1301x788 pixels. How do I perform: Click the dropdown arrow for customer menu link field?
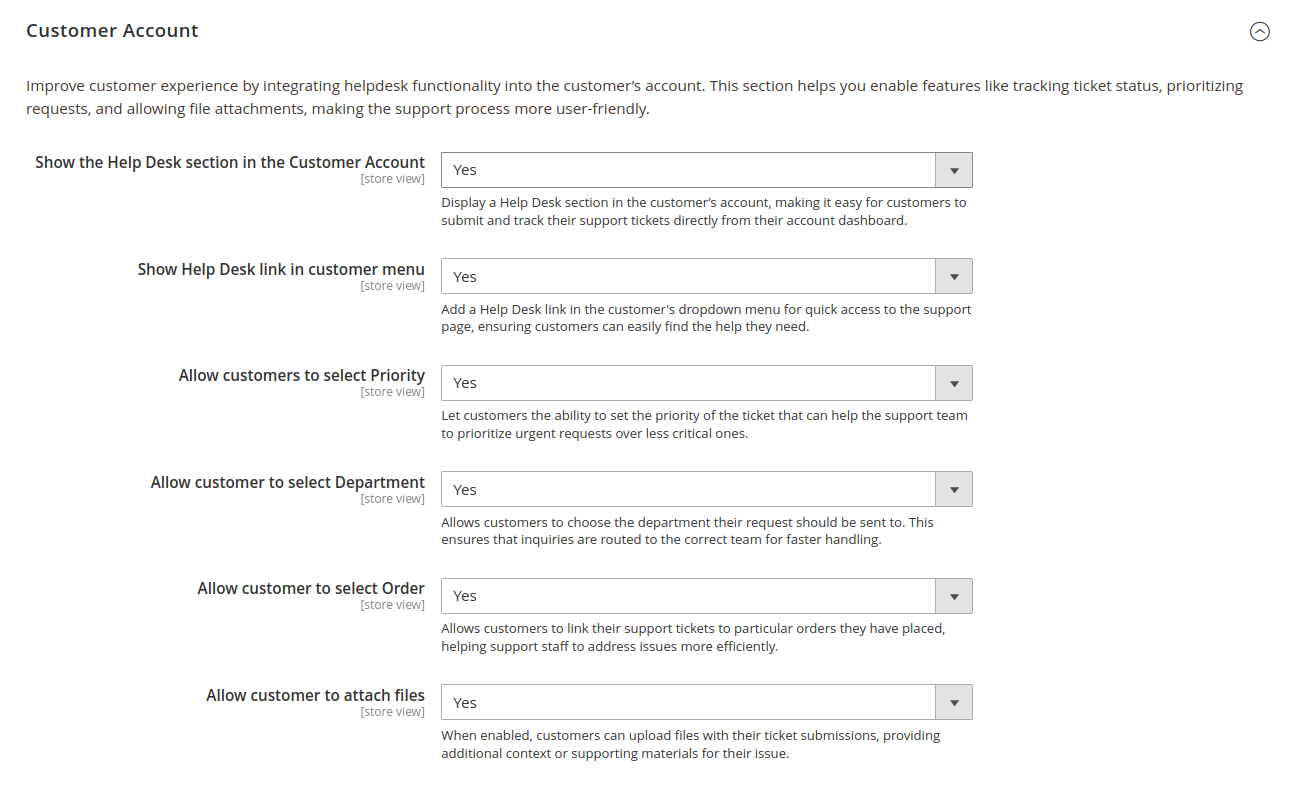tap(954, 276)
